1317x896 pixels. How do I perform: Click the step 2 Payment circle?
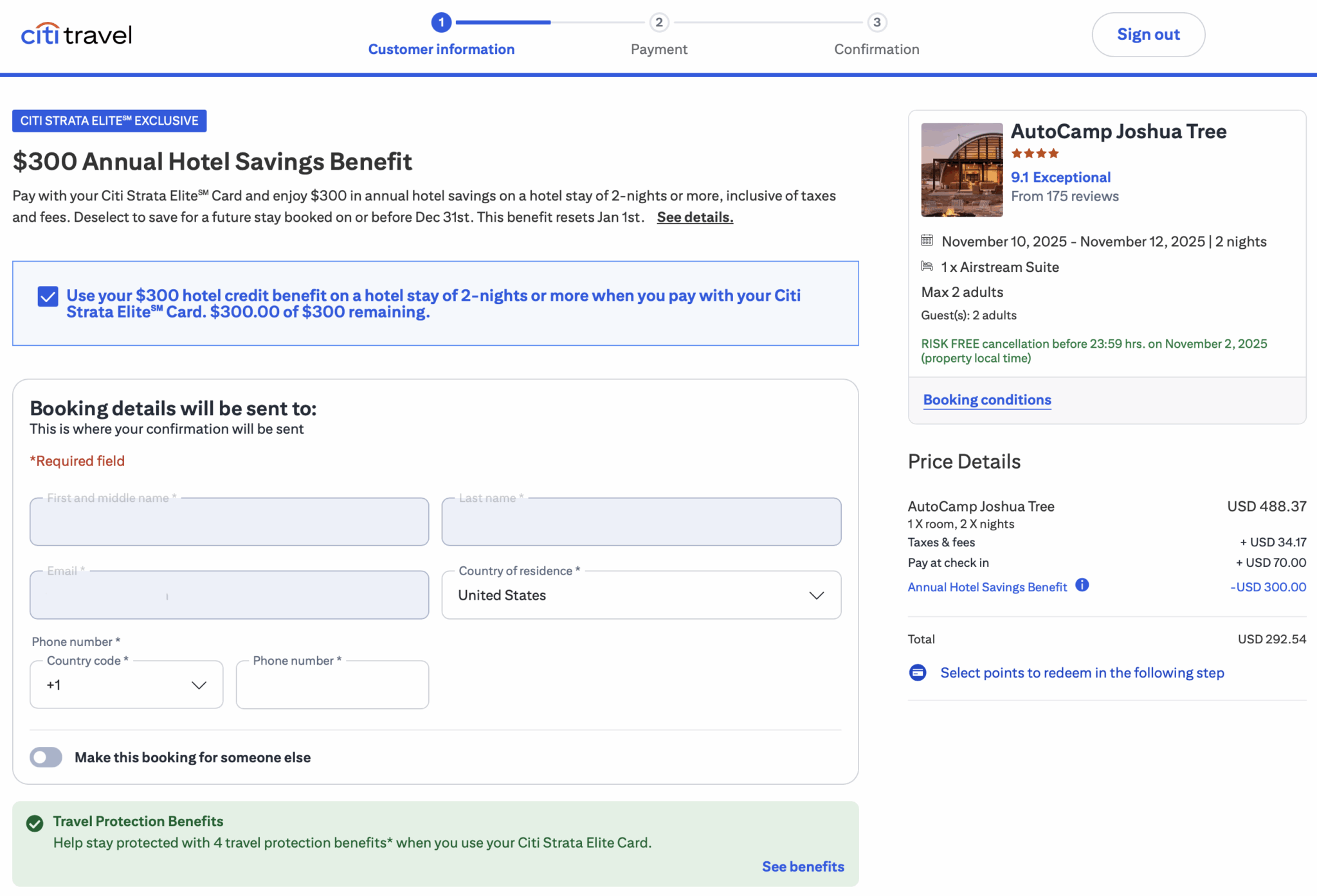pyautogui.click(x=659, y=22)
